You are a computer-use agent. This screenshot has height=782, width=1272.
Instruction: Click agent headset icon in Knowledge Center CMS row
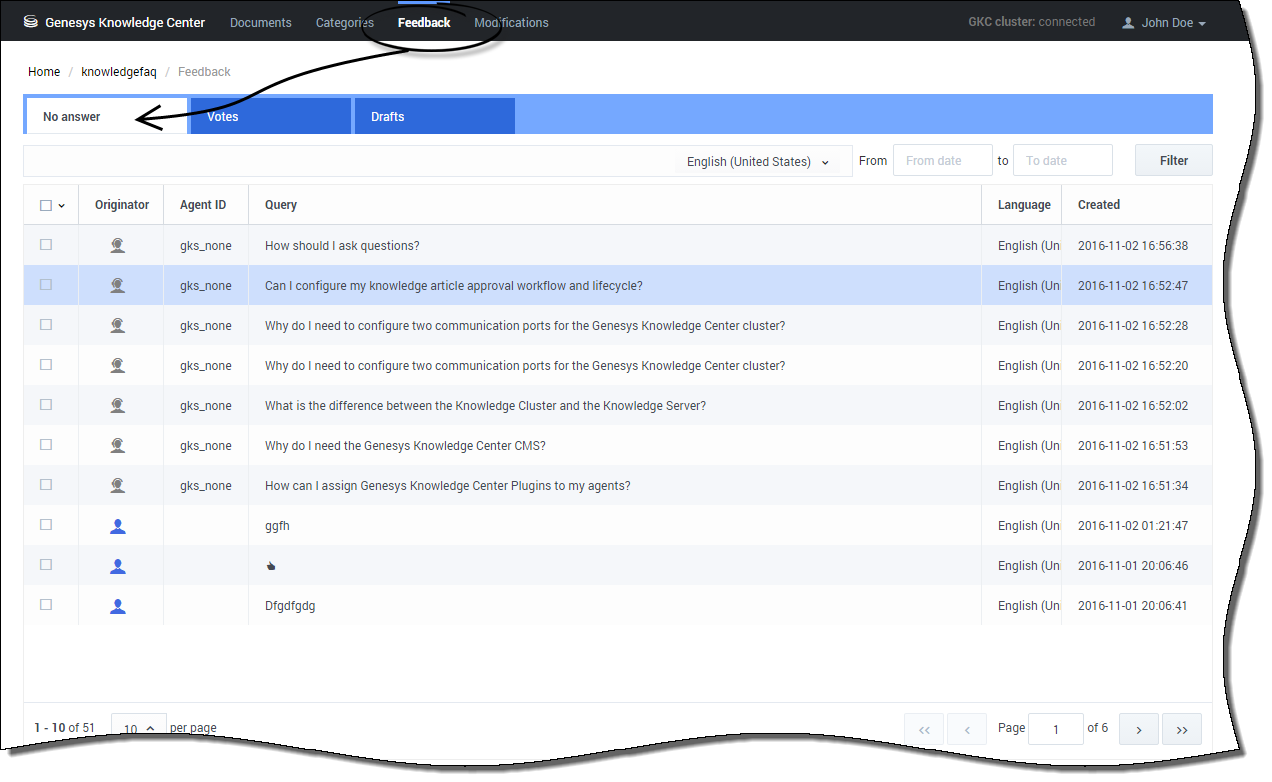pos(118,445)
